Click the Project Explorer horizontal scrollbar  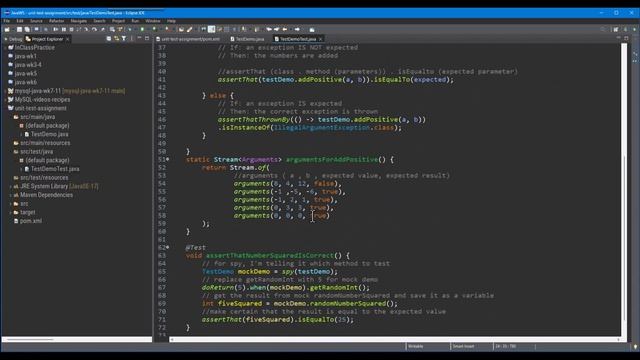[77, 339]
